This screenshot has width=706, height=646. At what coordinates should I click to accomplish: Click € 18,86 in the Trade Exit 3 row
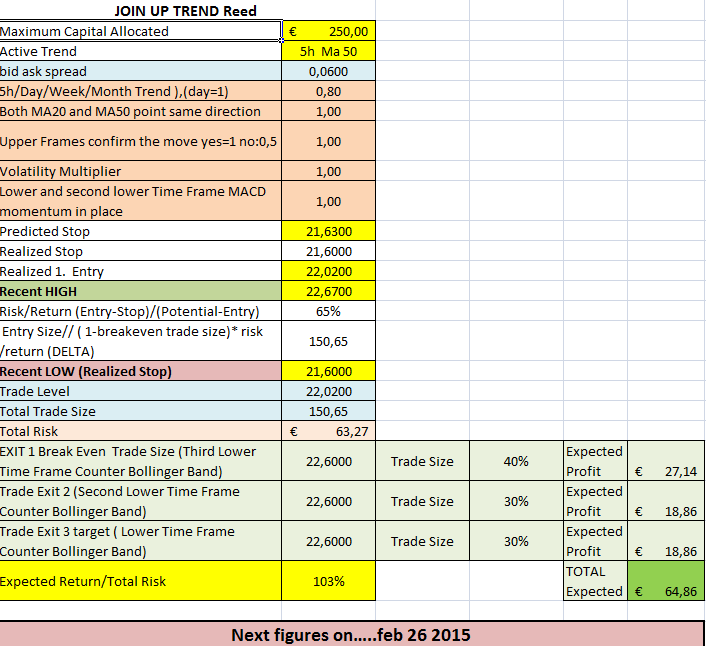(x=665, y=541)
